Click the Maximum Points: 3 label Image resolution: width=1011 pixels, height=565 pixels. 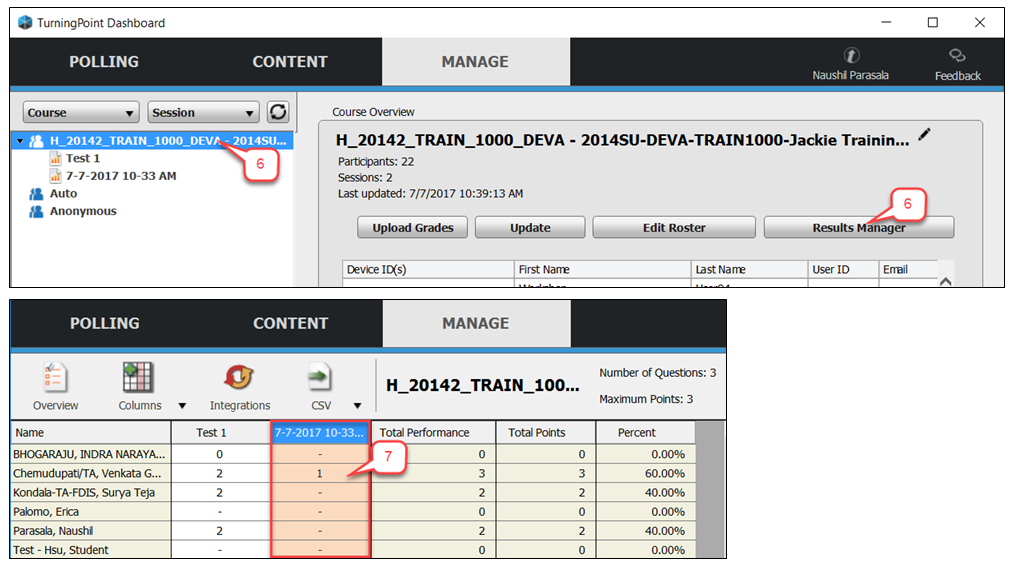click(646, 399)
